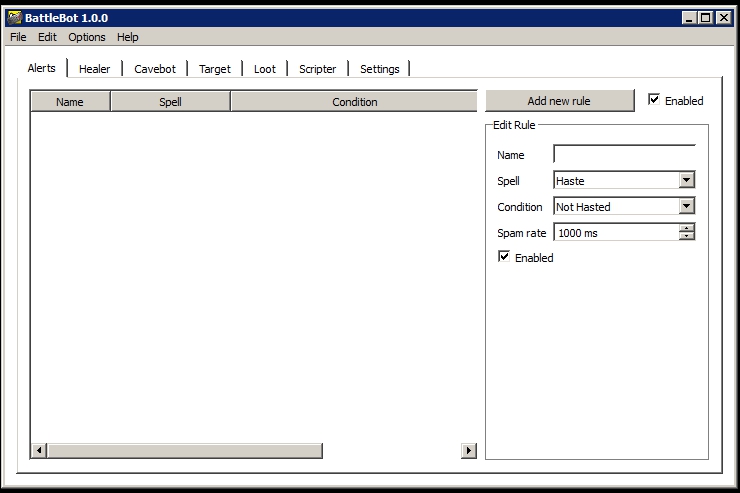Click the horizontal scrollbar thumb in rules list
740x493 pixels.
(185, 451)
